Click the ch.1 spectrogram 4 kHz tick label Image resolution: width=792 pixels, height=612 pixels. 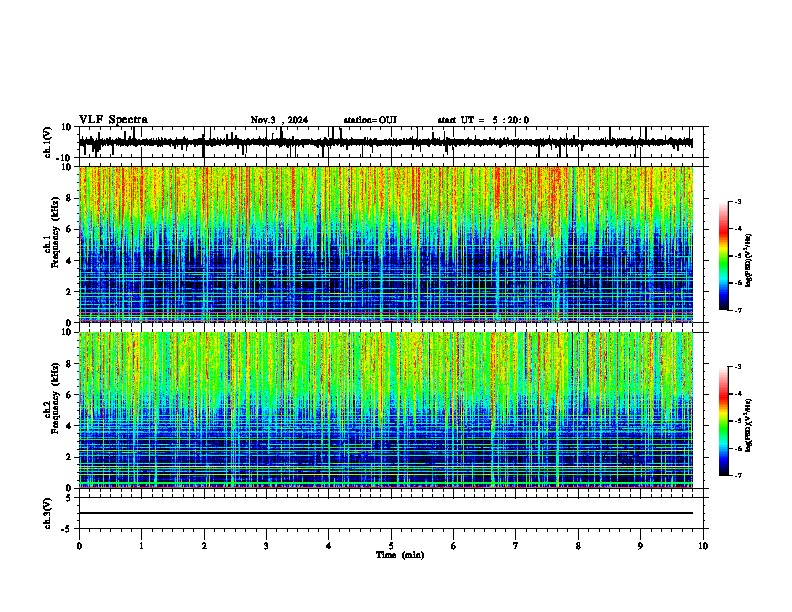(x=70, y=261)
